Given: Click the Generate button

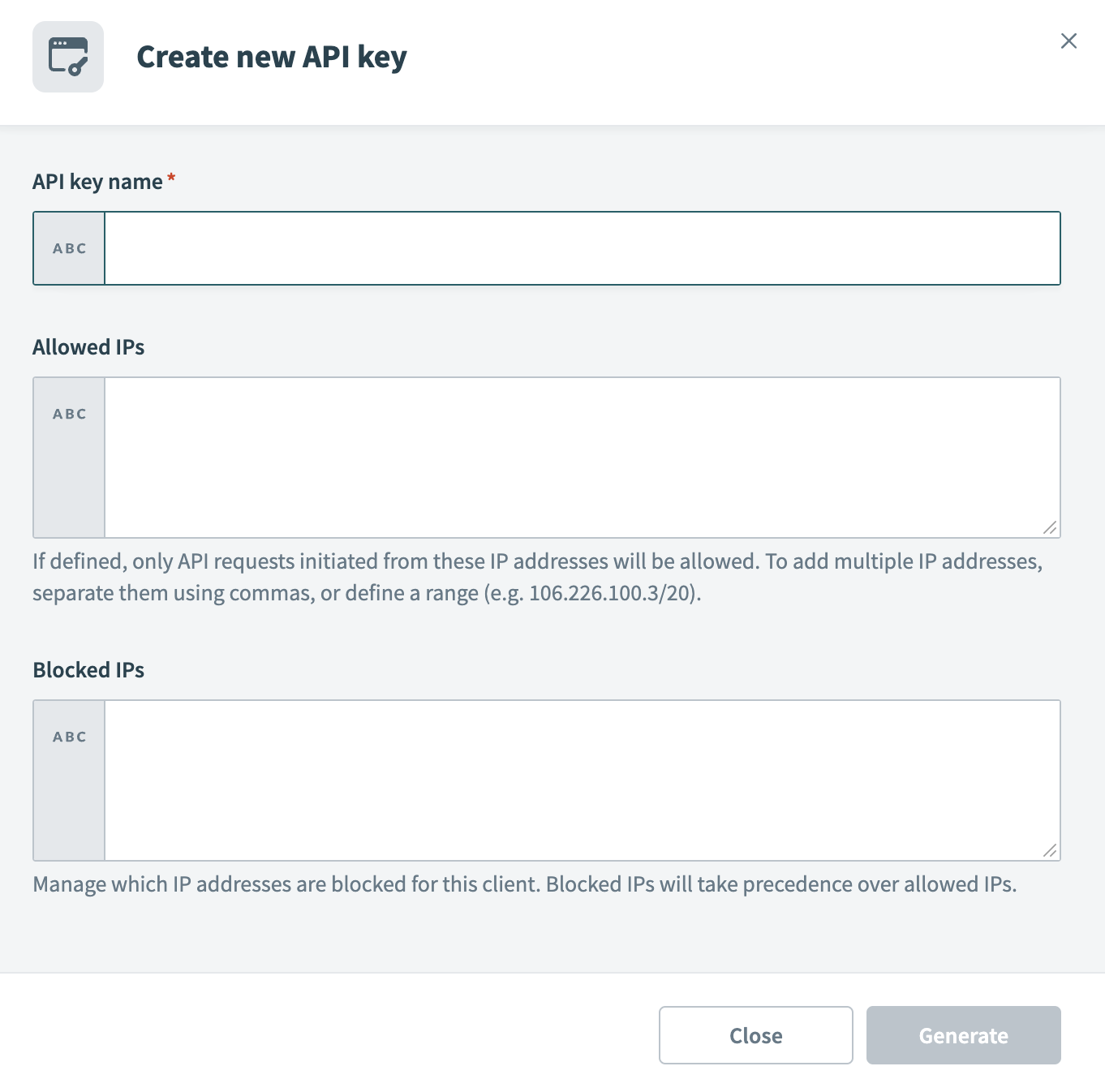Looking at the screenshot, I should (x=963, y=1035).
